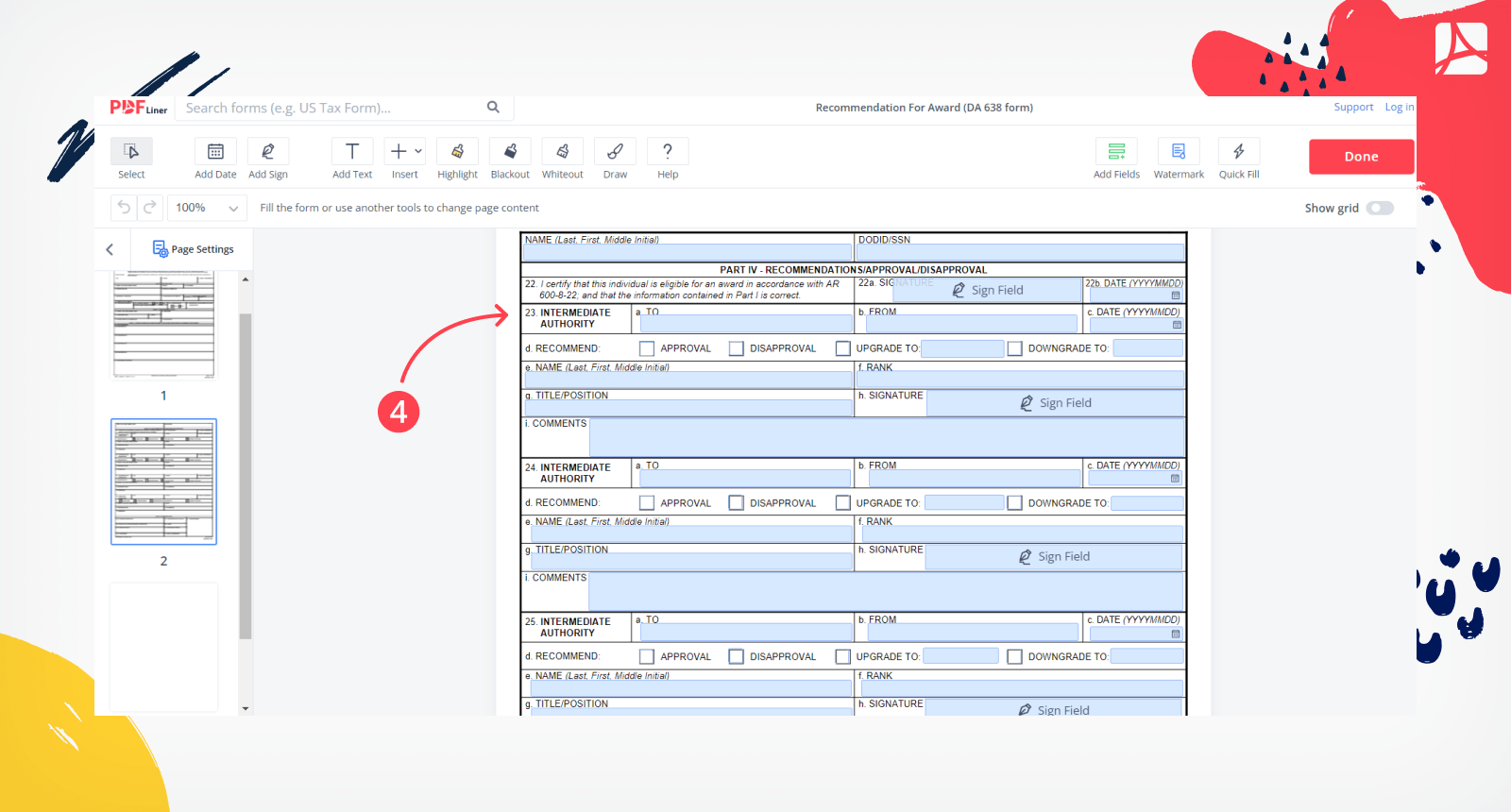Click the thumbnail panel scroll-down arrow

pos(246,708)
